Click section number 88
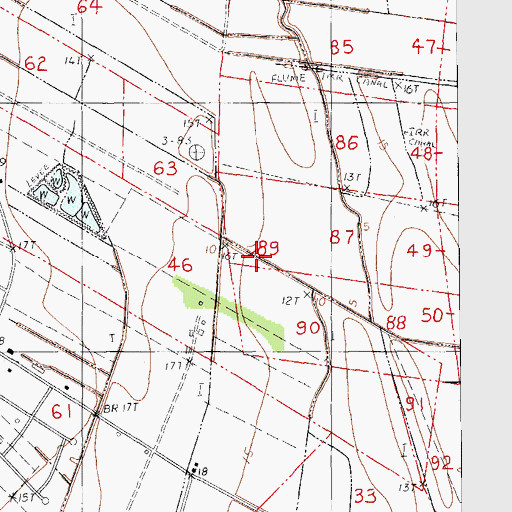The height and width of the screenshot is (512, 512). click(396, 323)
